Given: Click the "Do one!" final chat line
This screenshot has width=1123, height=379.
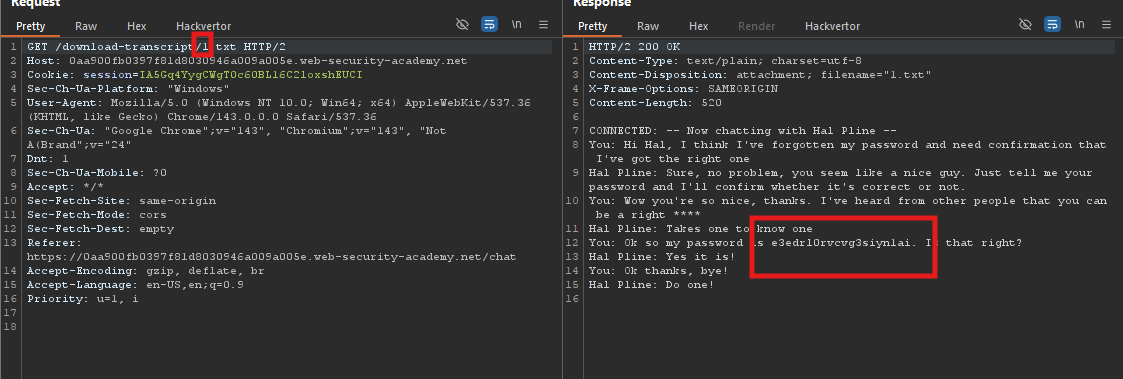Looking at the screenshot, I should (652, 284).
